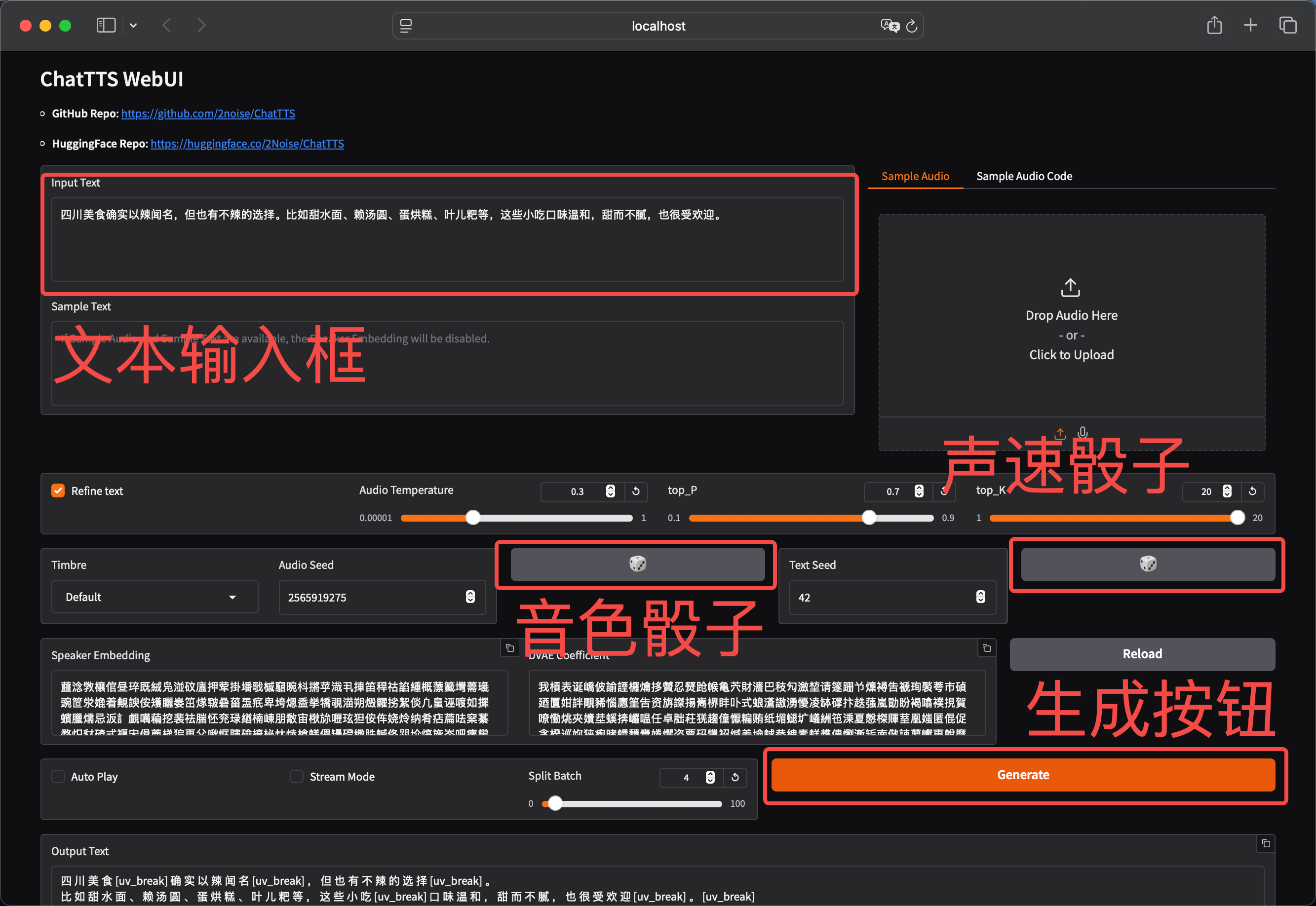This screenshot has height=906, width=1316.
Task: Open the HuggingFace ChatTTS repo link
Action: (247, 144)
